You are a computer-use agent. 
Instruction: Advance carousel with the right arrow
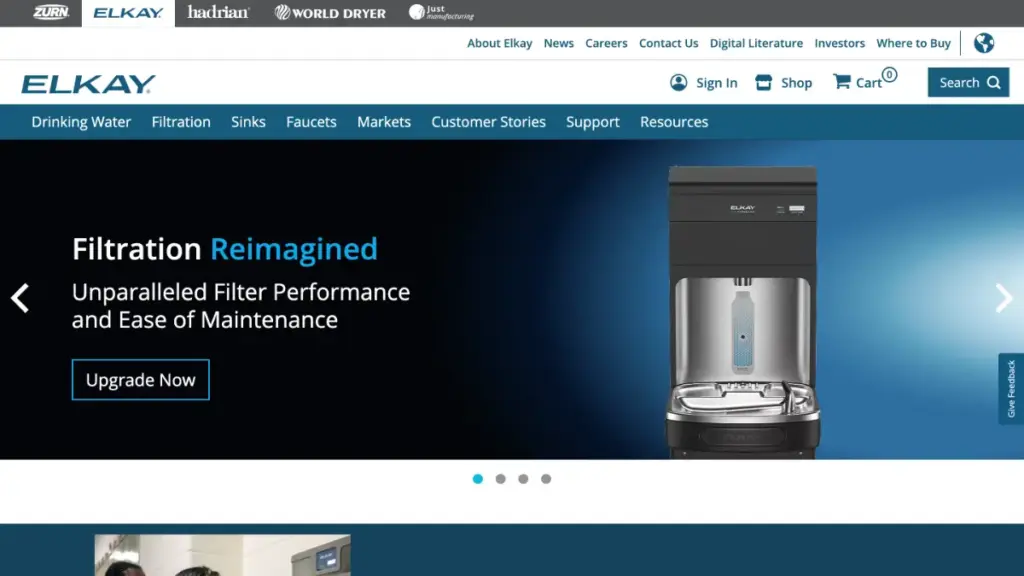pyautogui.click(x=1004, y=298)
